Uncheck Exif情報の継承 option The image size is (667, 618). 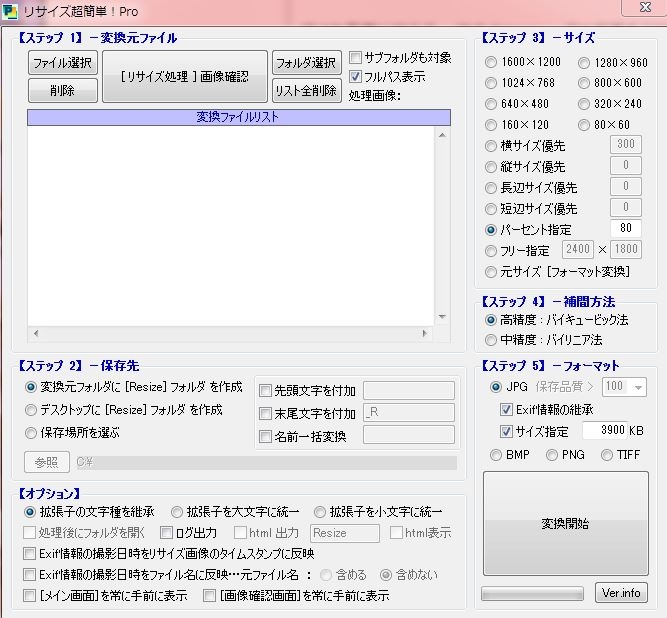coord(507,409)
